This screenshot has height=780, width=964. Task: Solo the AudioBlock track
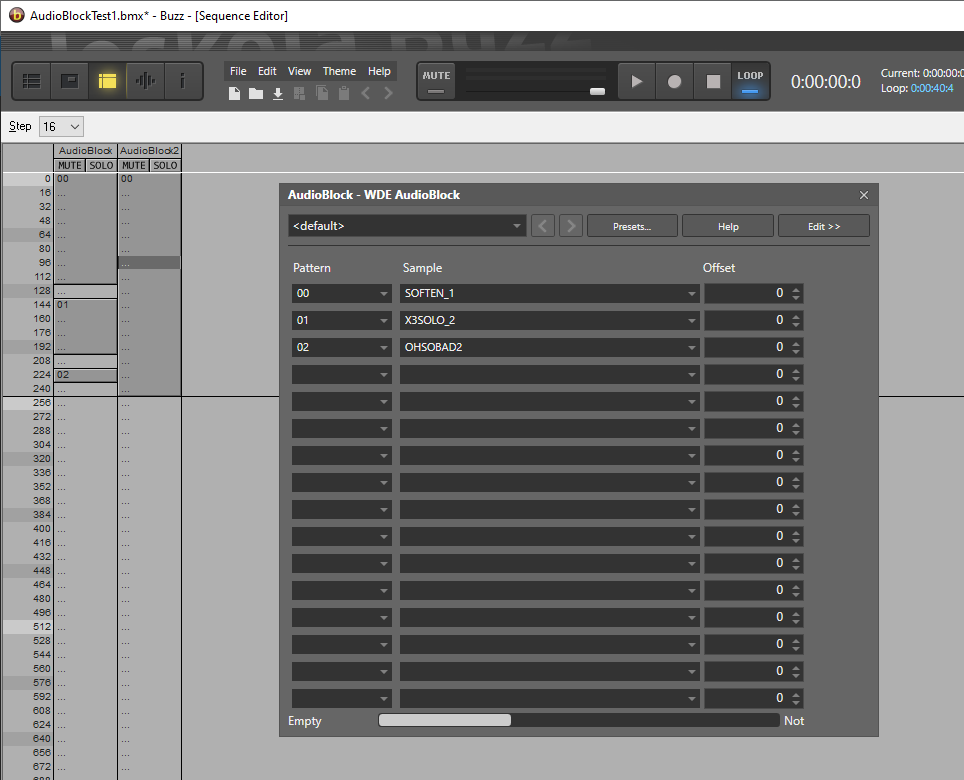(100, 165)
